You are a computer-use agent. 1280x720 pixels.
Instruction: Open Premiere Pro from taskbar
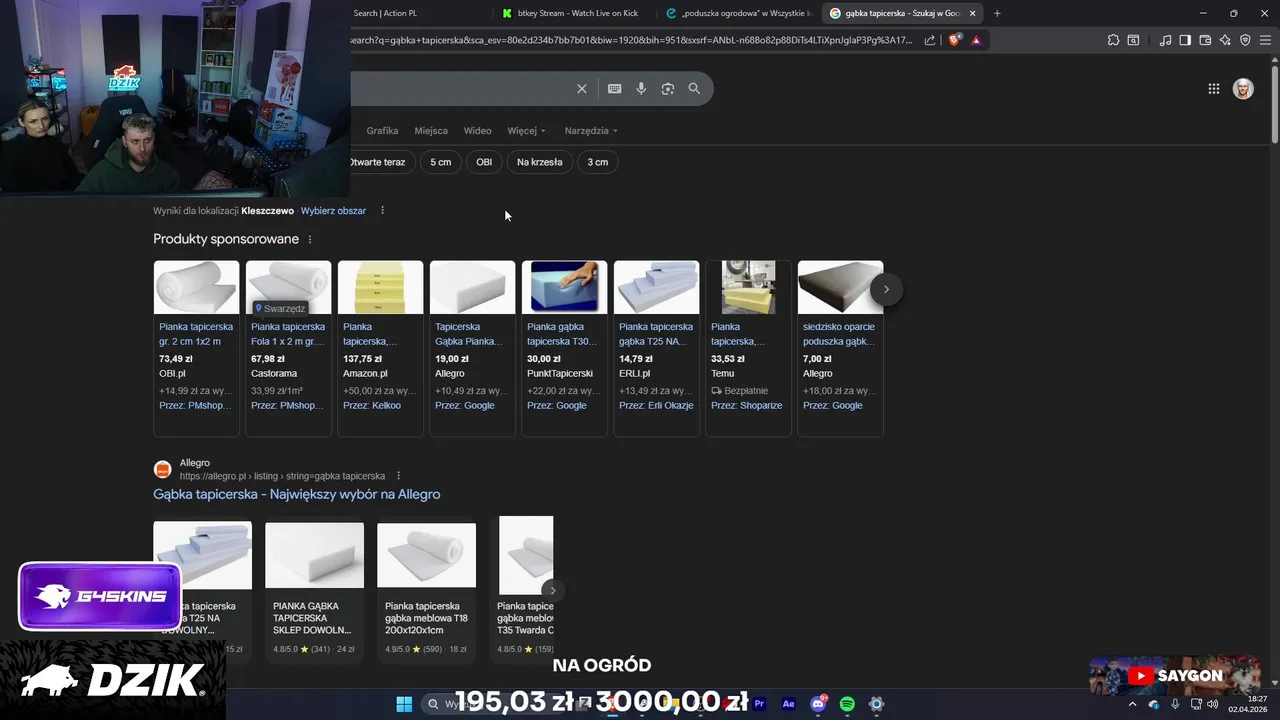point(759,704)
